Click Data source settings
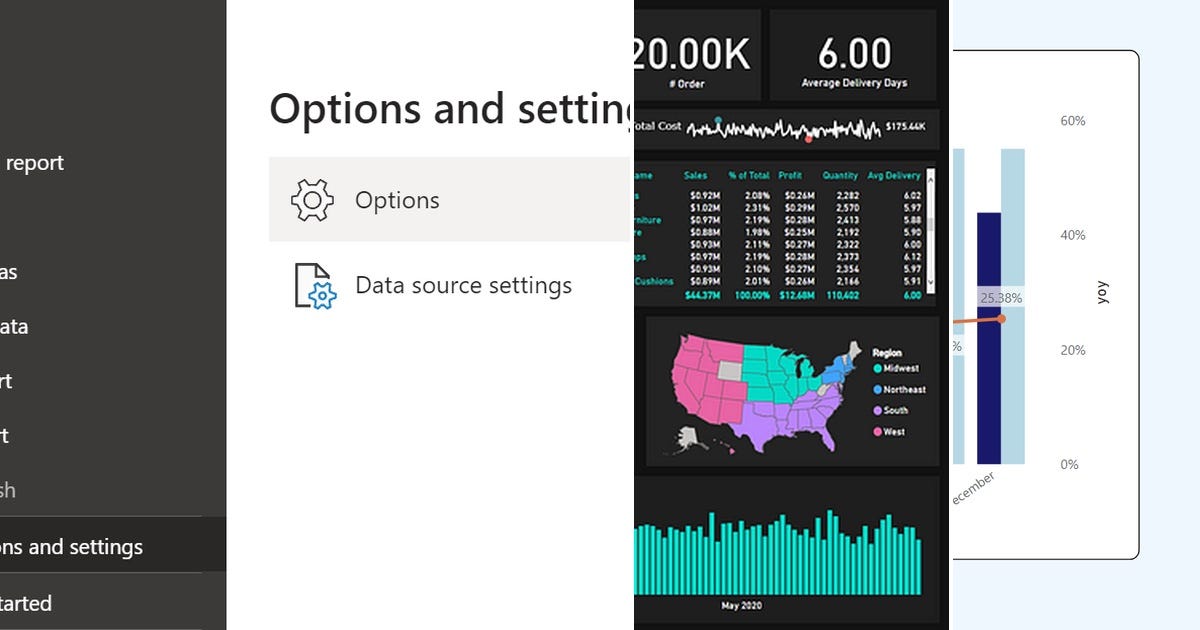This screenshot has height=630, width=1200. [463, 285]
